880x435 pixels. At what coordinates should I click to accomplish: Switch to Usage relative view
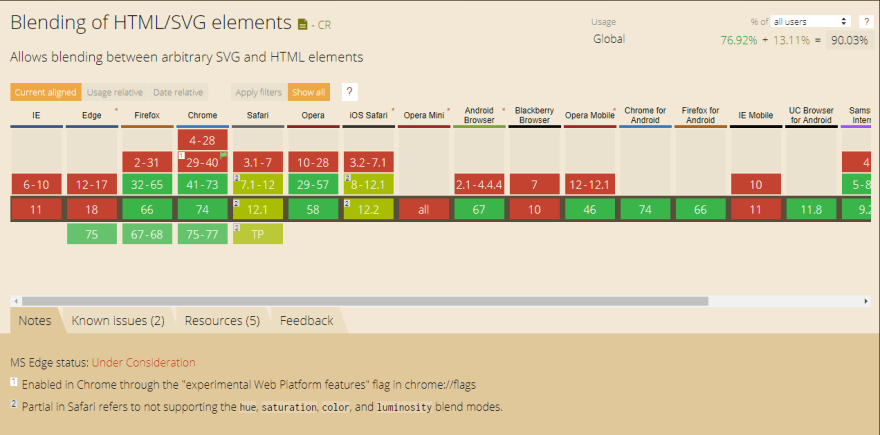click(115, 92)
